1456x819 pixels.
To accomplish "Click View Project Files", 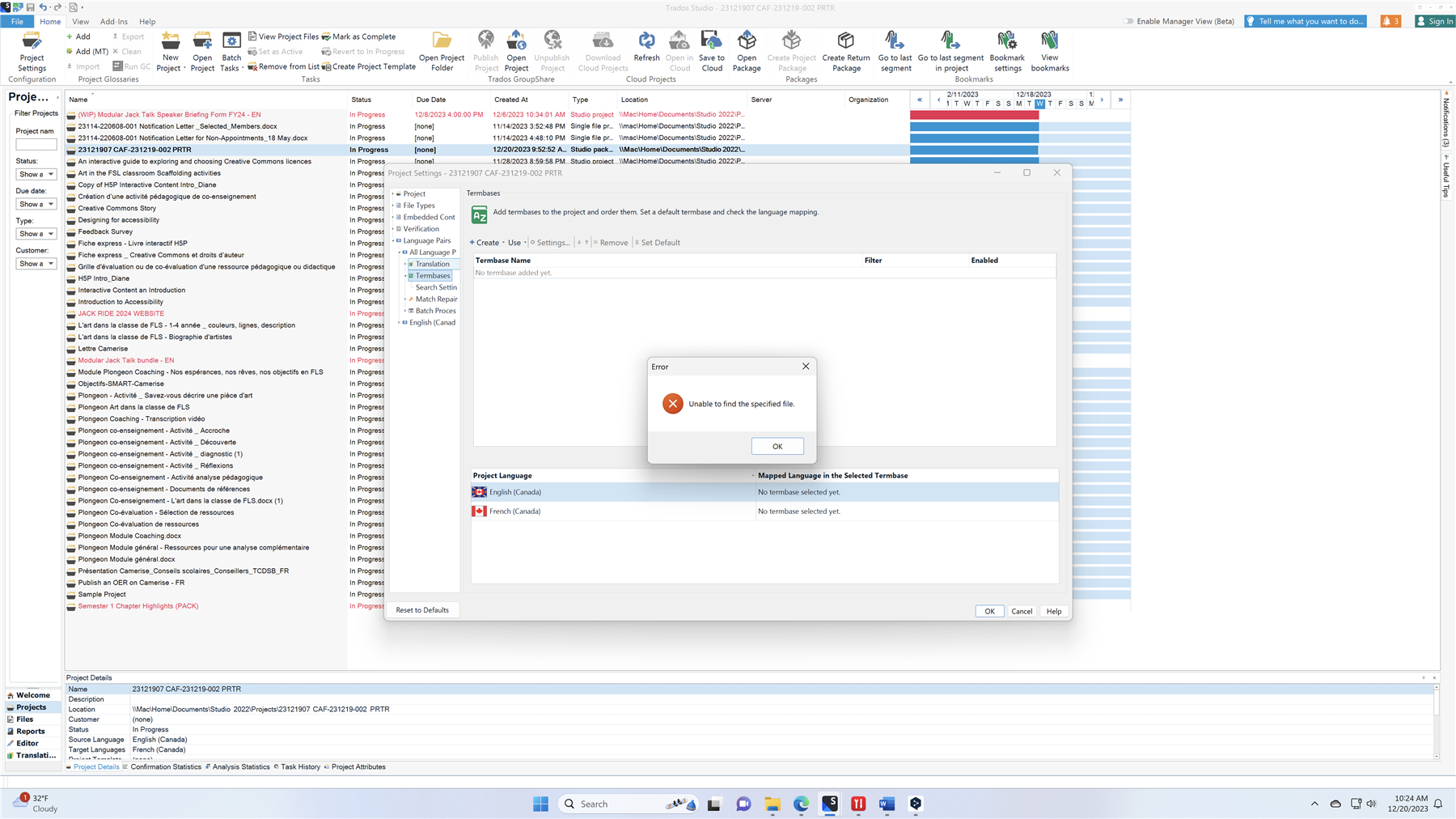I will 283,36.
